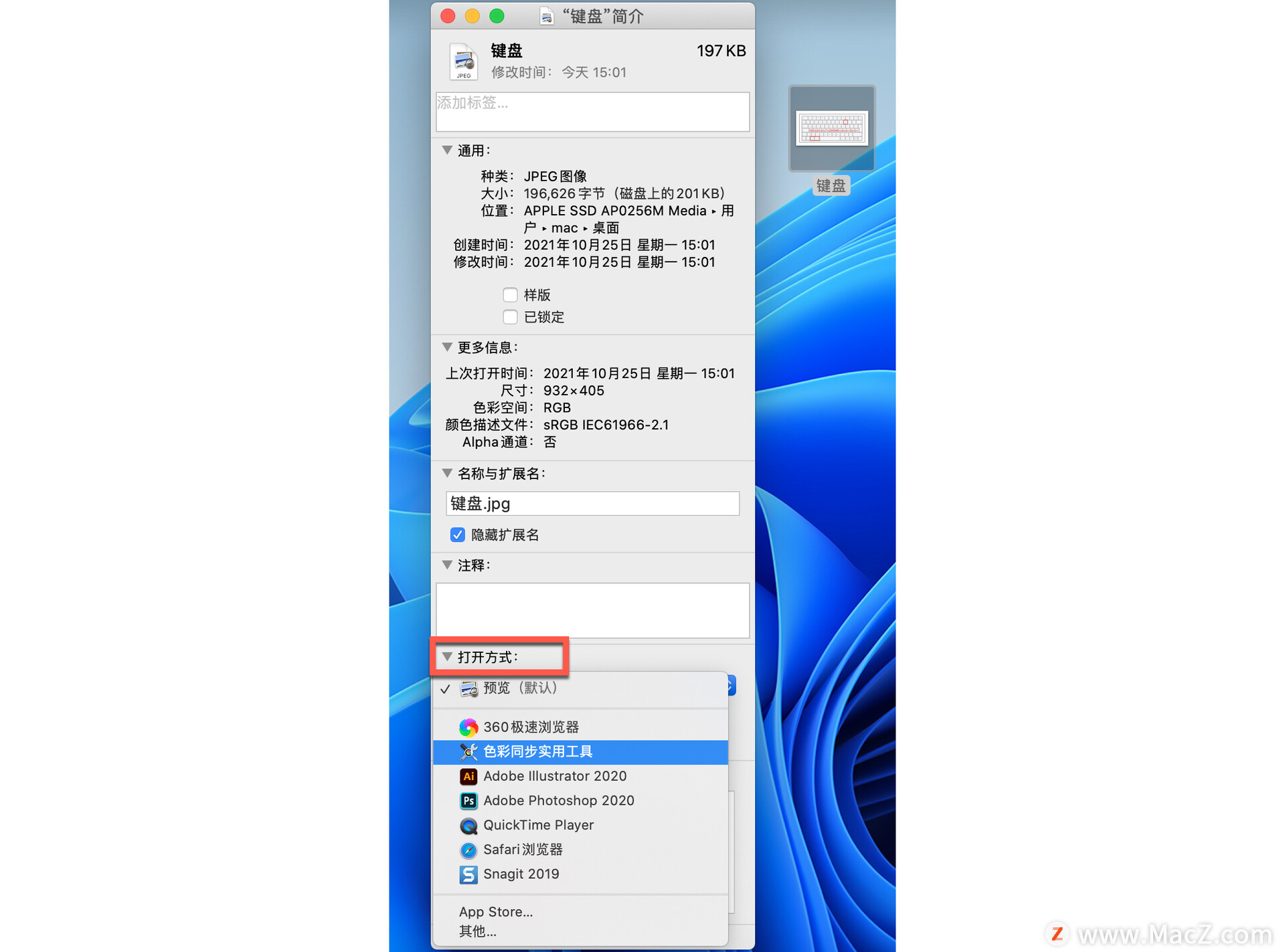Image resolution: width=1285 pixels, height=952 pixels.
Task: Click the 键盘.jpg filename field
Action: coord(592,504)
